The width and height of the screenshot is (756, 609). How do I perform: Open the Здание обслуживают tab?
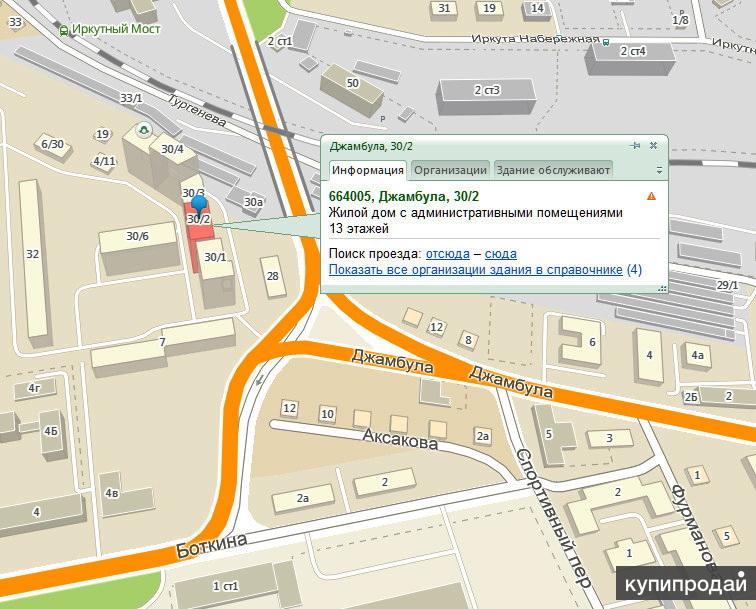tap(553, 170)
